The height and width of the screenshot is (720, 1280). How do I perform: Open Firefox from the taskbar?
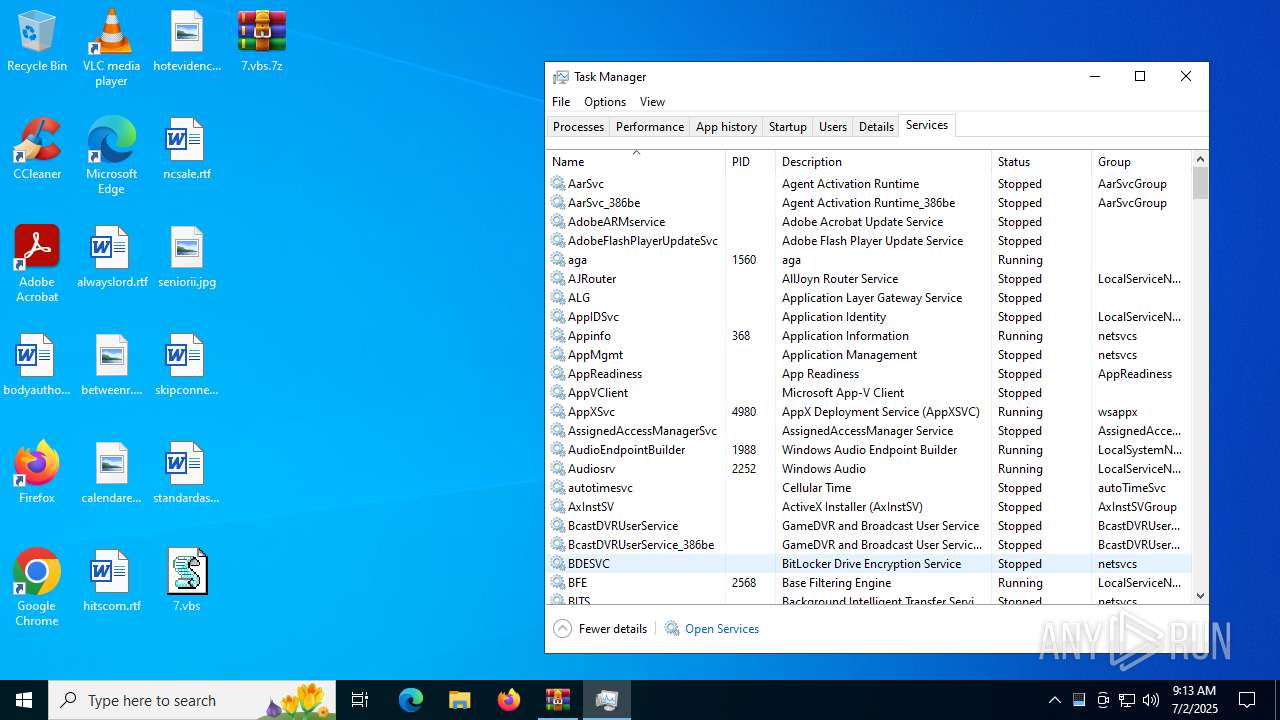509,700
